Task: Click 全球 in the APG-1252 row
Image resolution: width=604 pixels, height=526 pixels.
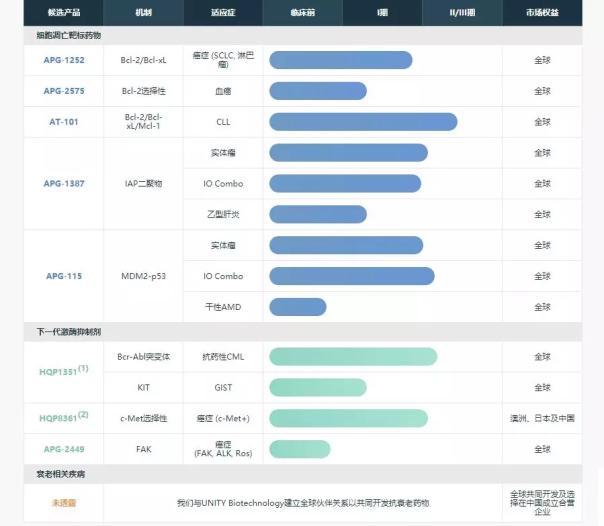Action: (x=542, y=60)
